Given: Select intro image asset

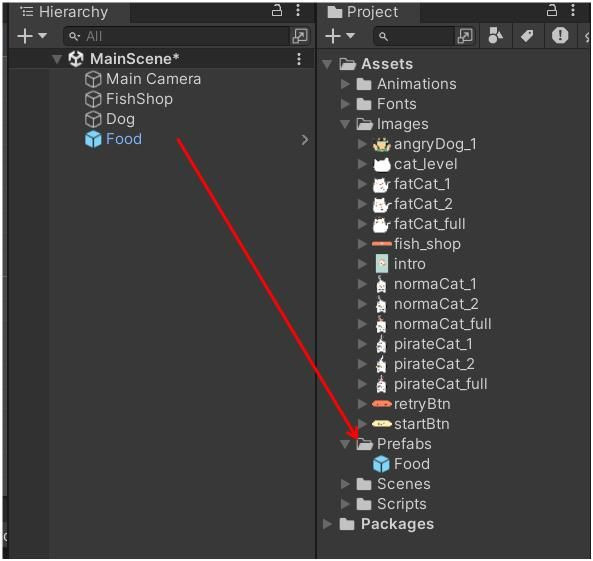Looking at the screenshot, I should pos(410,264).
